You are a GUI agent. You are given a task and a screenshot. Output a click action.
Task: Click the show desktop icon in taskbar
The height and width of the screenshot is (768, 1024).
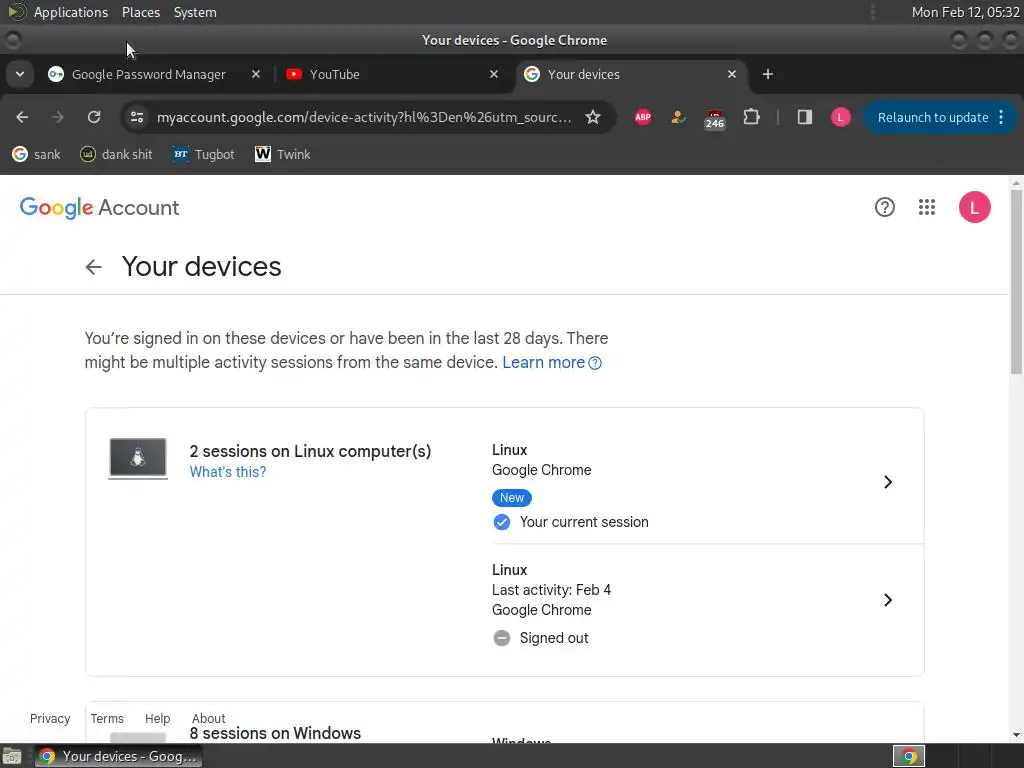(x=12, y=756)
